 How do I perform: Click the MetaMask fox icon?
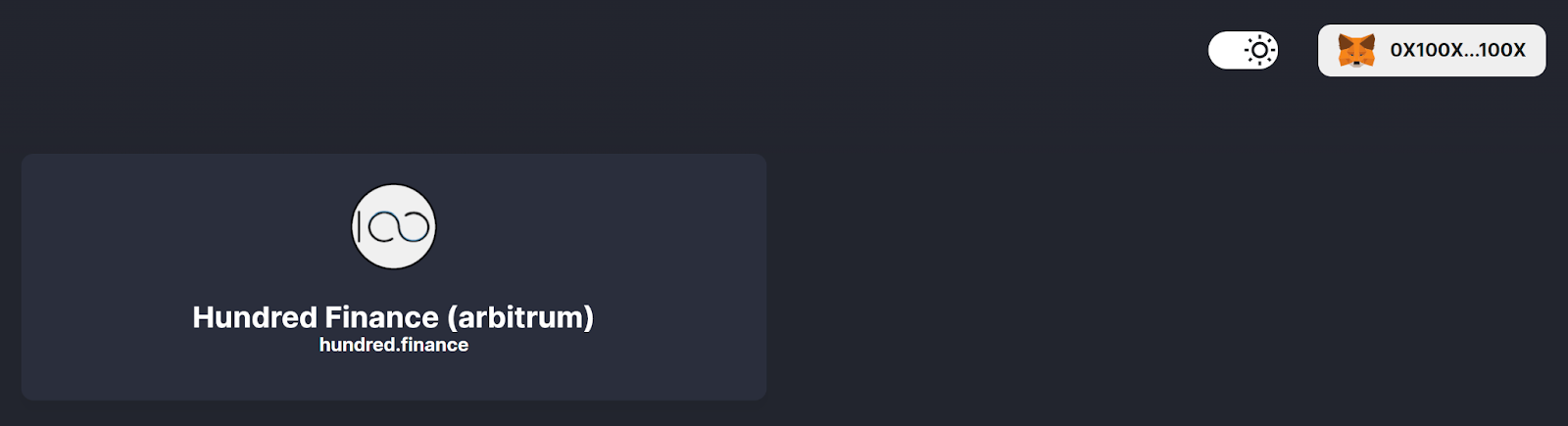pyautogui.click(x=1356, y=50)
